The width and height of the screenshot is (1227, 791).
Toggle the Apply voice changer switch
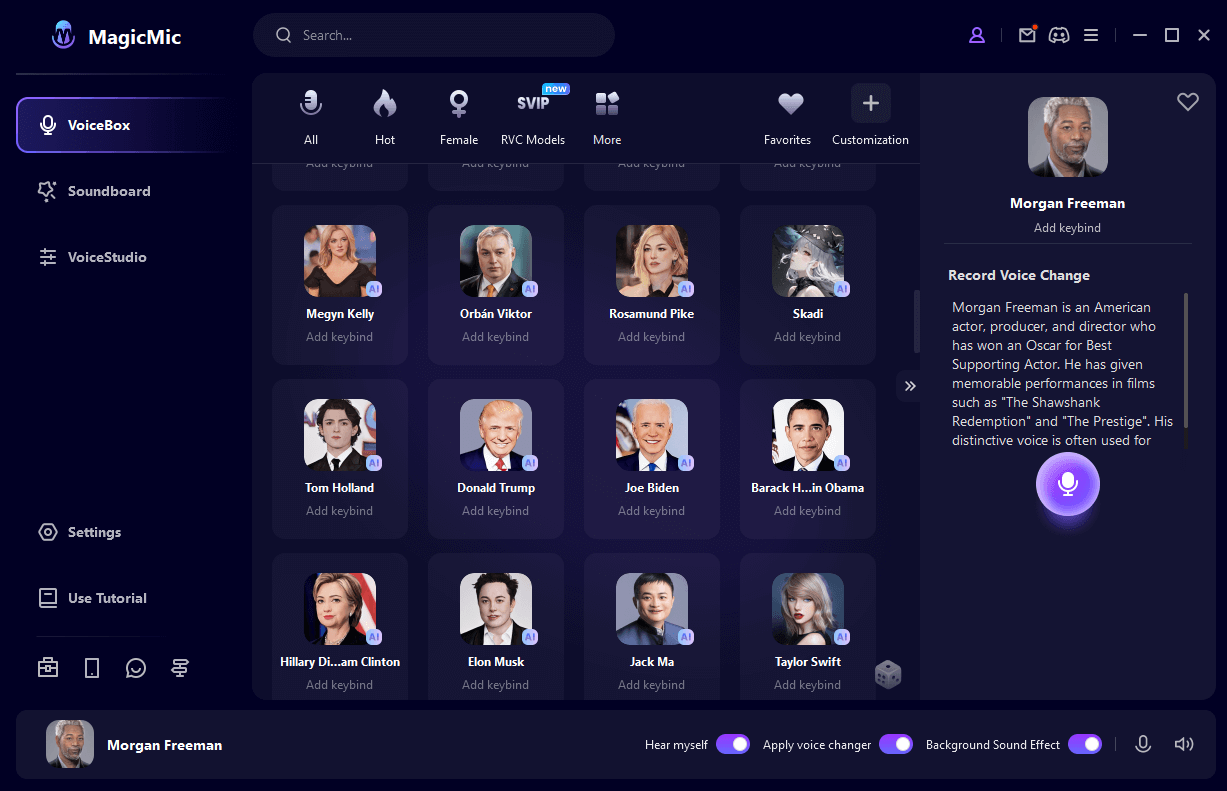coord(896,744)
